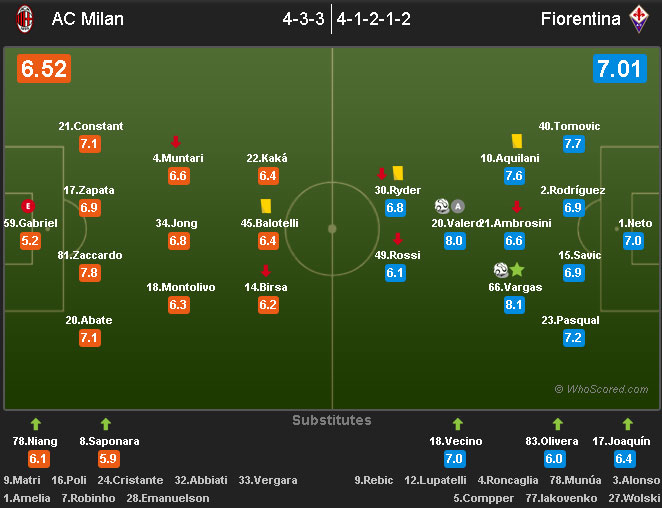Click Zaccardo's 7.8 rating badge
The width and height of the screenshot is (662, 508).
click(89, 272)
